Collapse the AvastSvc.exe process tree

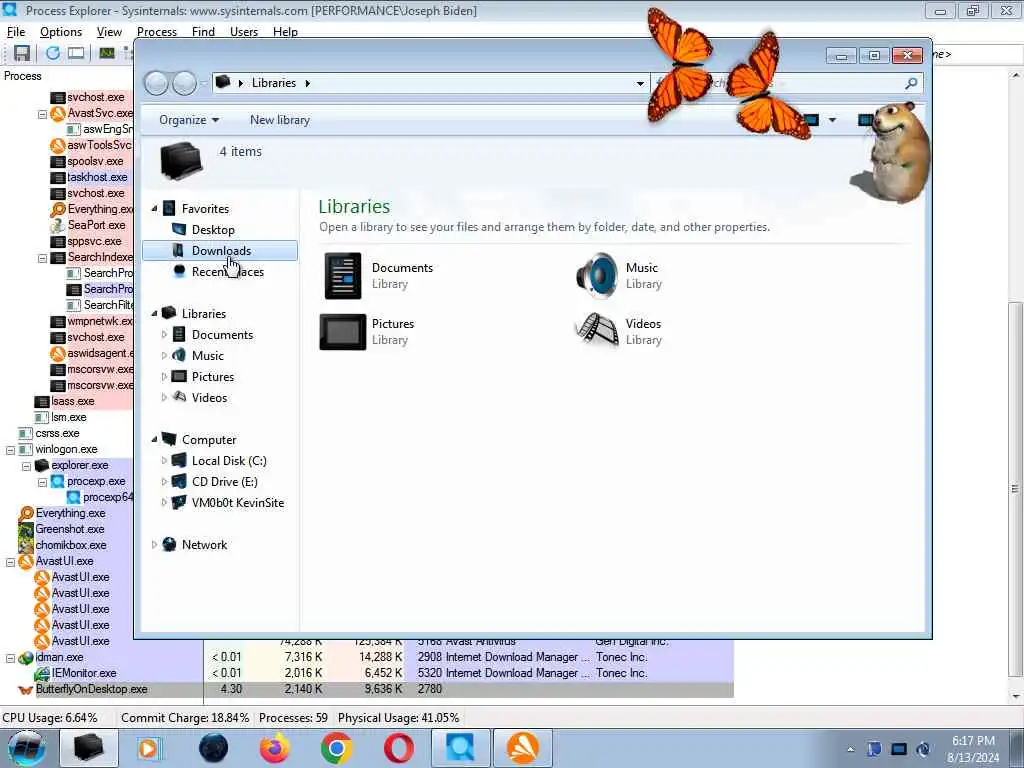pyautogui.click(x=42, y=114)
